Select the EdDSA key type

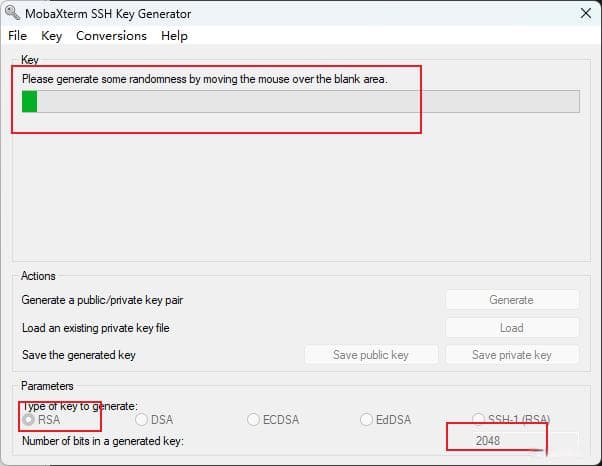coord(385,420)
